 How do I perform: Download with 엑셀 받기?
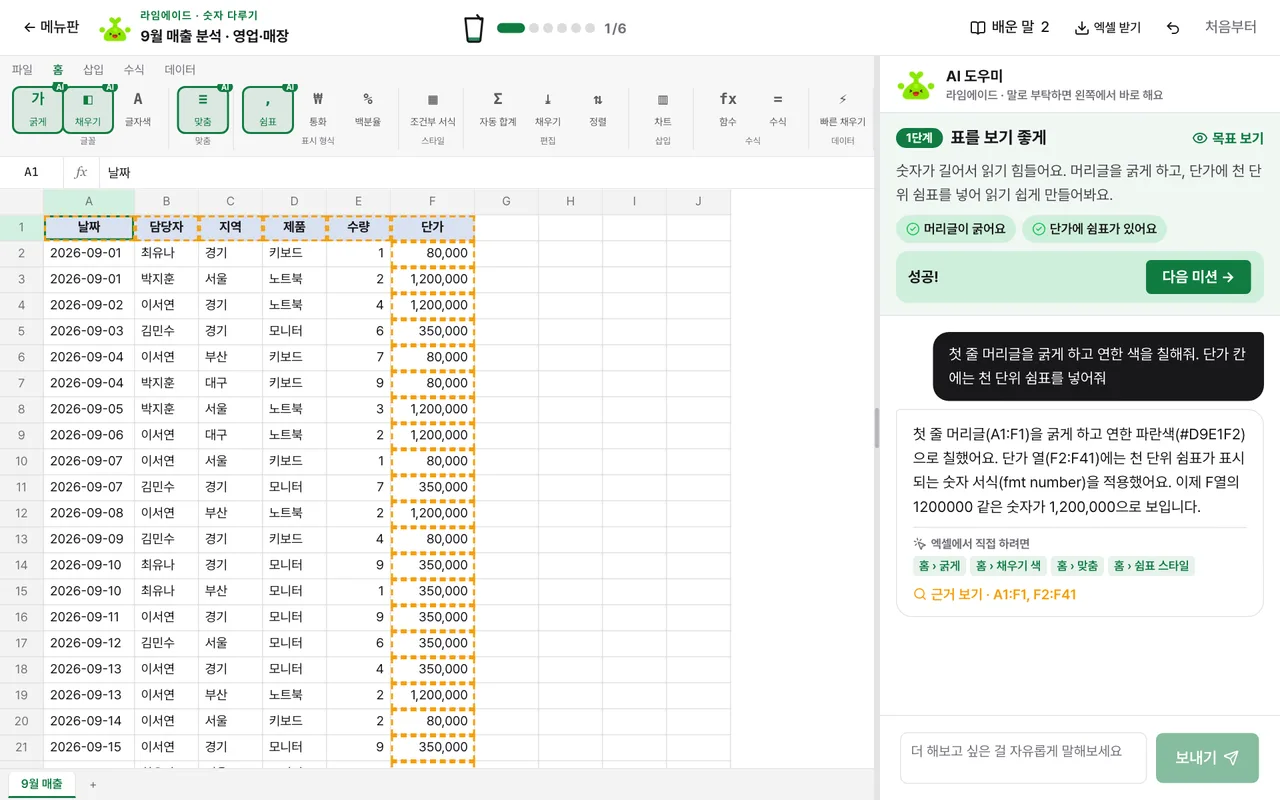click(x=1107, y=28)
